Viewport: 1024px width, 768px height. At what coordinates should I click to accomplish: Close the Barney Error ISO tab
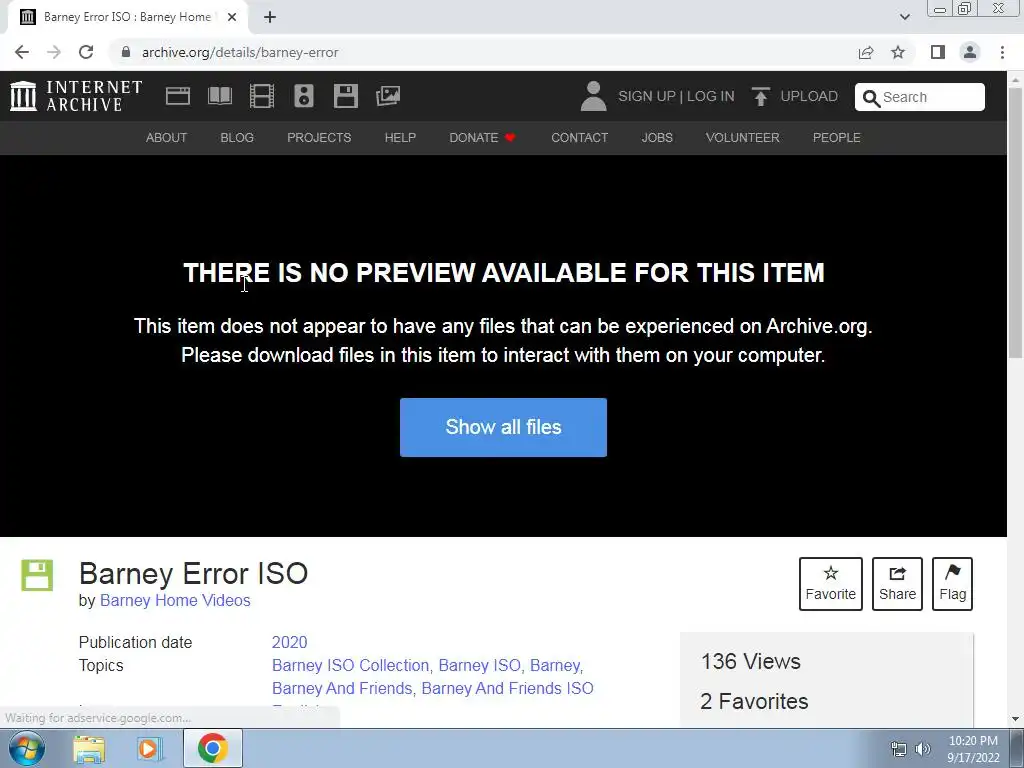pyautogui.click(x=232, y=17)
